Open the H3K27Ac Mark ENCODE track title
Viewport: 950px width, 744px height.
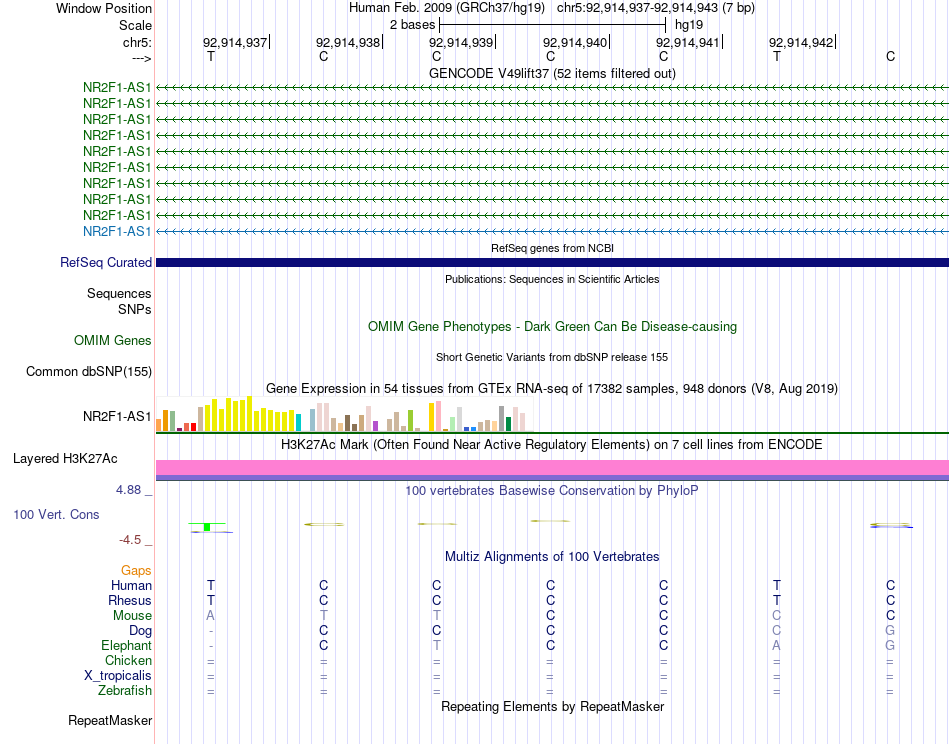tap(552, 445)
